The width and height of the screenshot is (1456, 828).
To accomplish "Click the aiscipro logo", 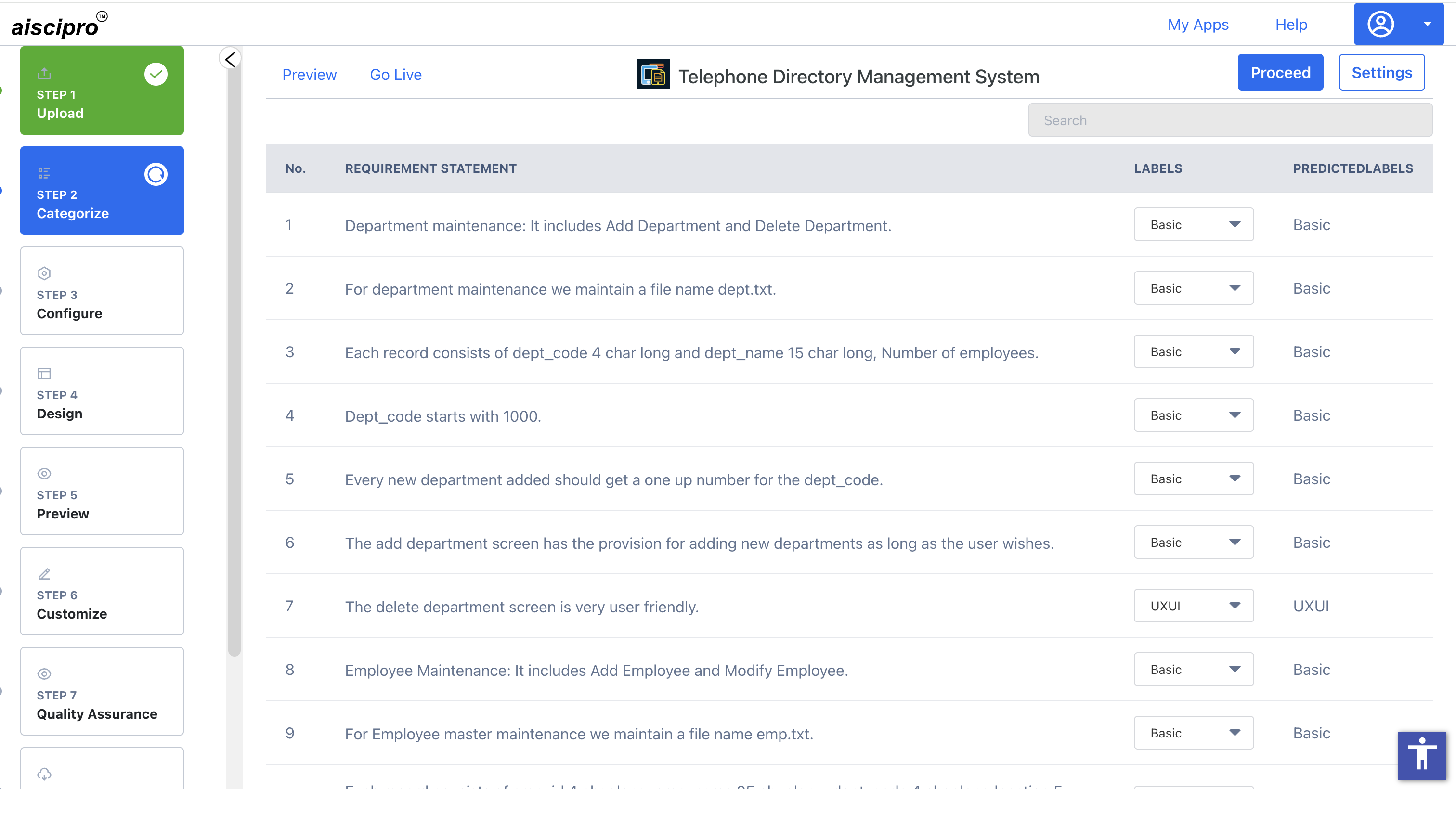I will point(59,25).
